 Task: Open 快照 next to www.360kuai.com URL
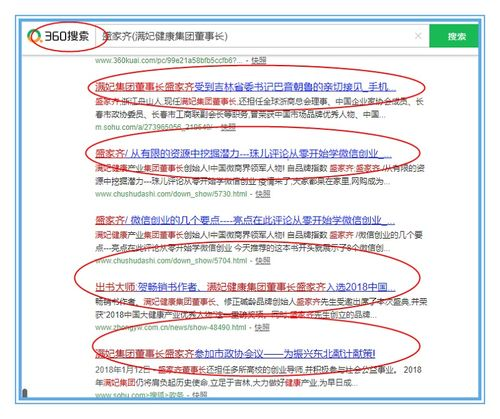pyautogui.click(x=259, y=60)
